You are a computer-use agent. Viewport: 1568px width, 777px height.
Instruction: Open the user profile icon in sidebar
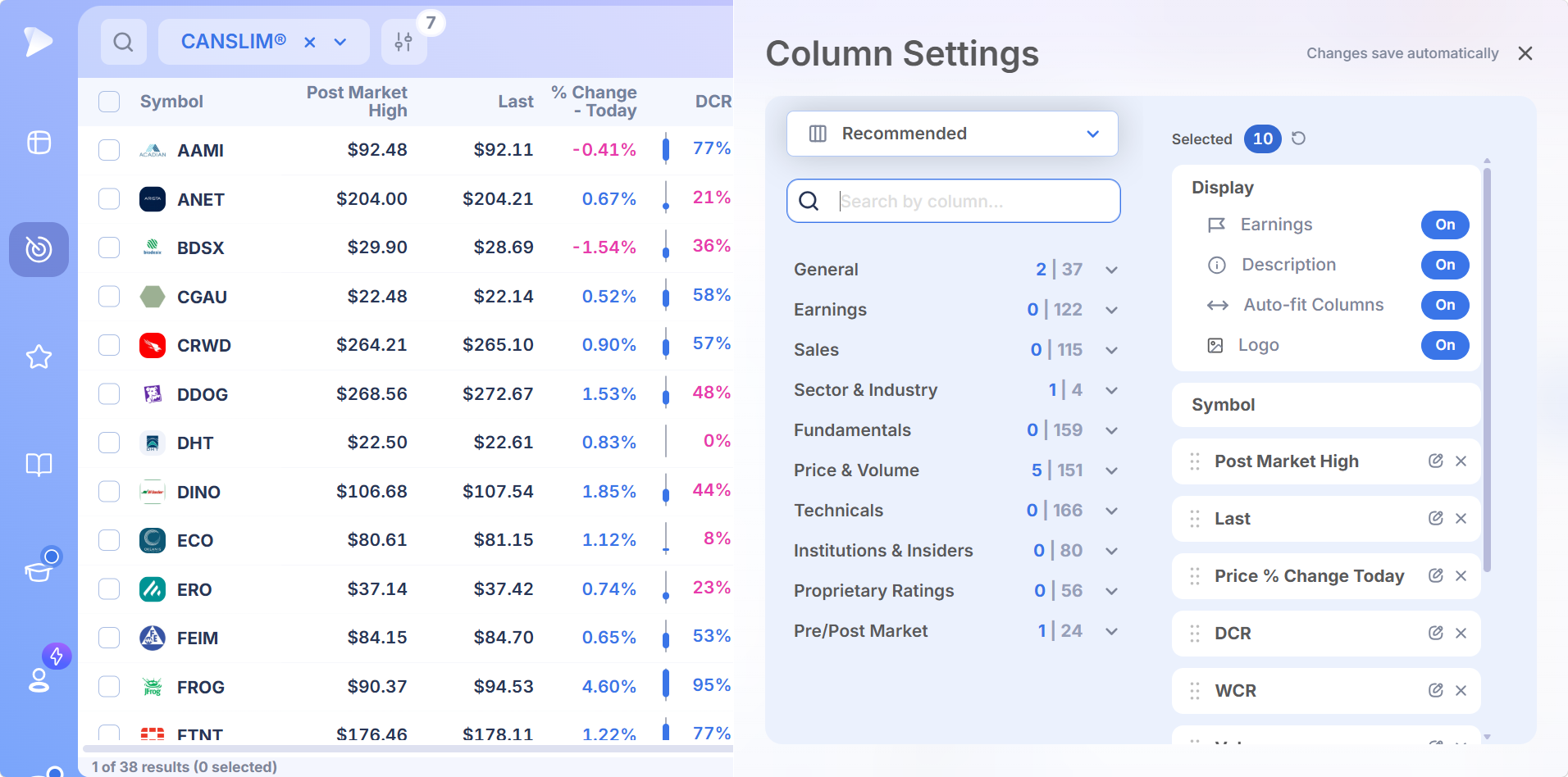(x=39, y=680)
